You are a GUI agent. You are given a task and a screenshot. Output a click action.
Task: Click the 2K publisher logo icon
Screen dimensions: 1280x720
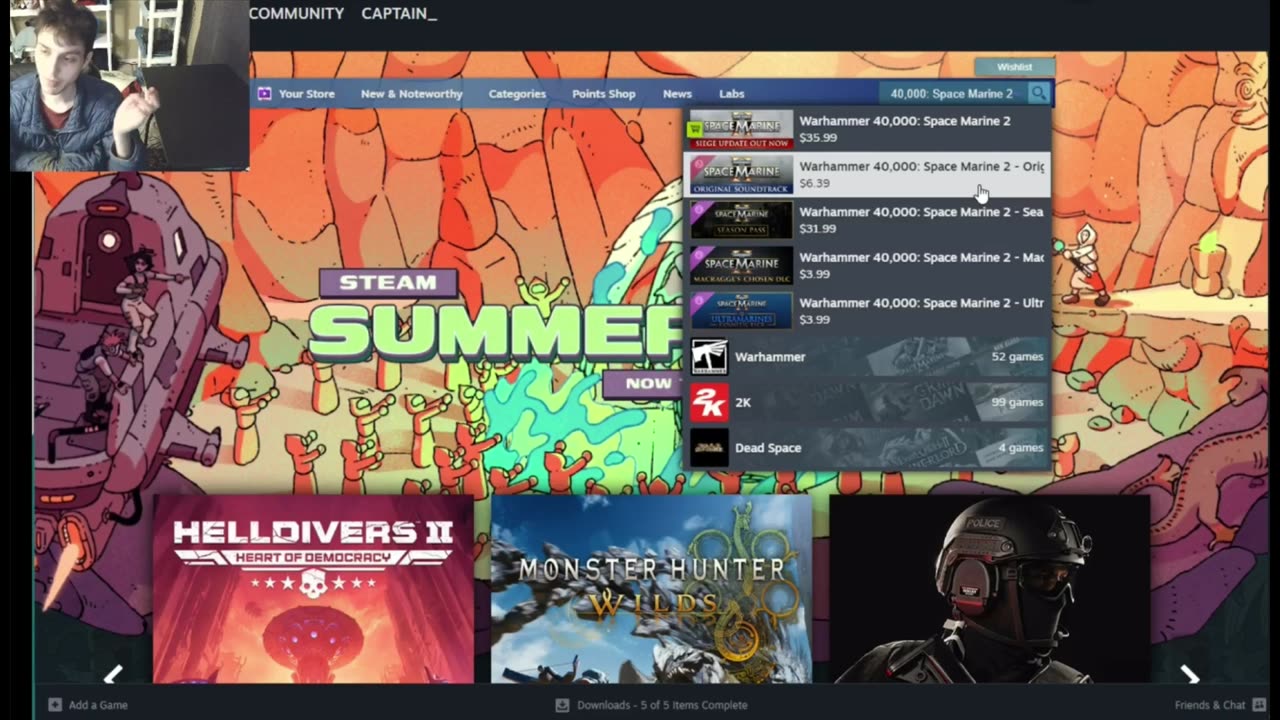[709, 402]
